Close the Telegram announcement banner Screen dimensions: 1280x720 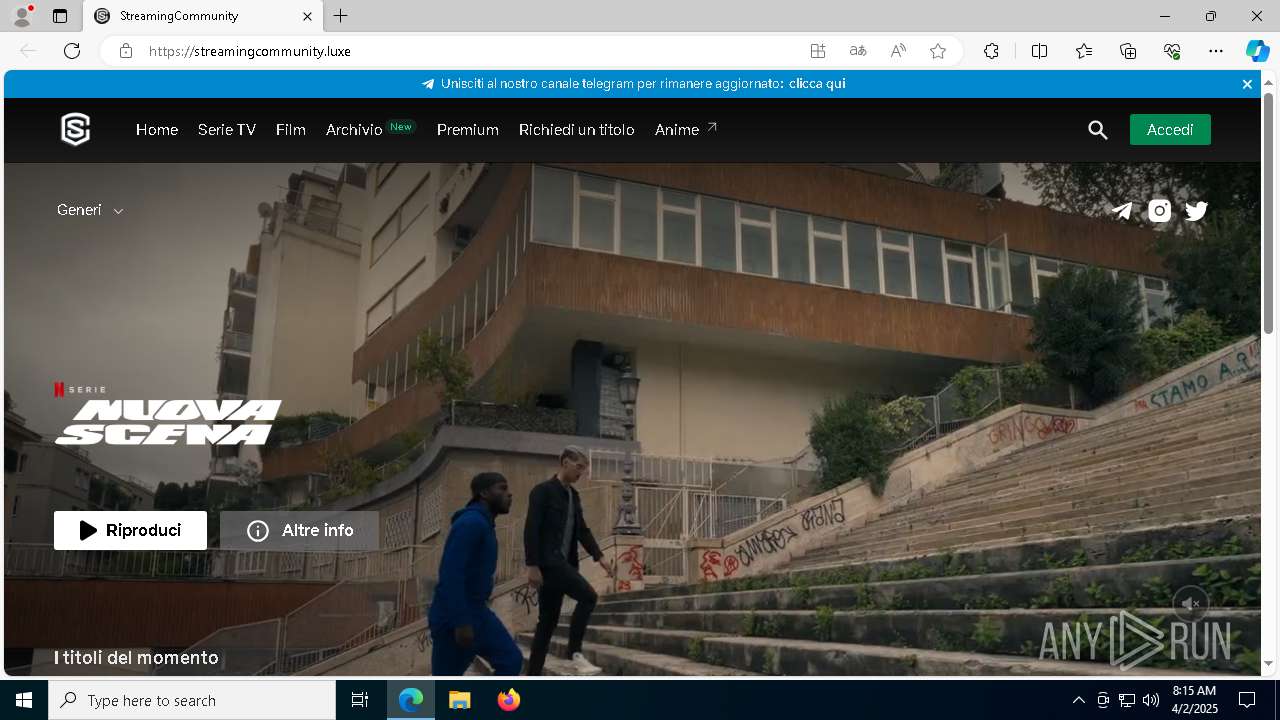click(1247, 84)
